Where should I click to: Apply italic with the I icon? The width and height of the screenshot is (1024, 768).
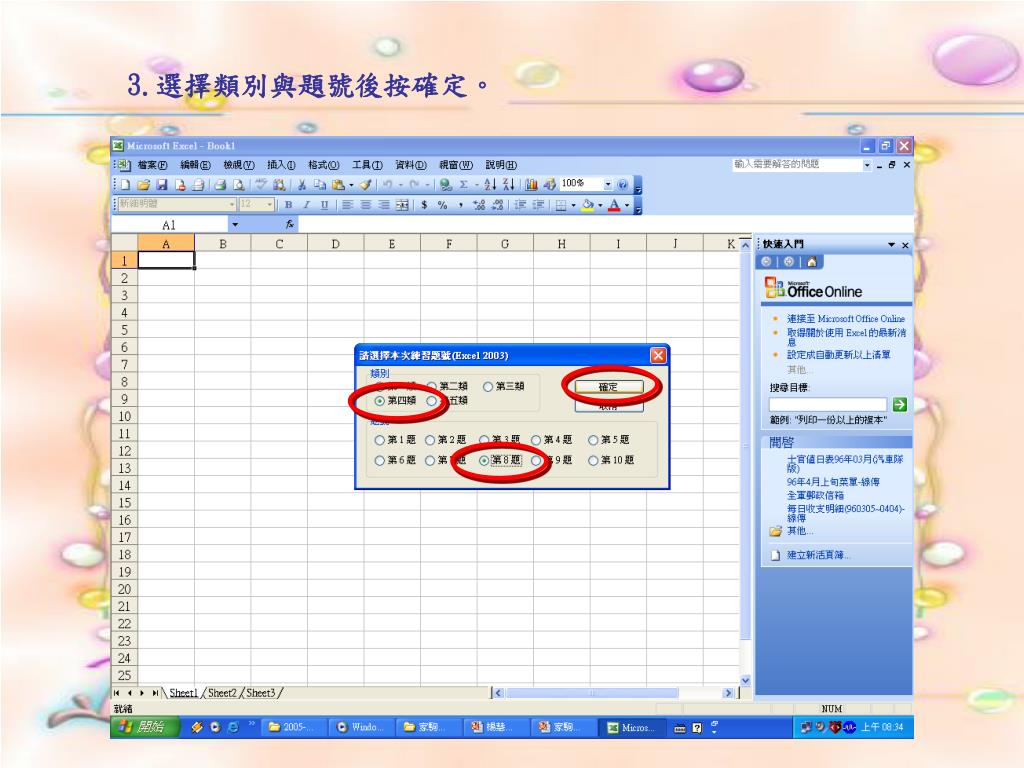coord(306,205)
